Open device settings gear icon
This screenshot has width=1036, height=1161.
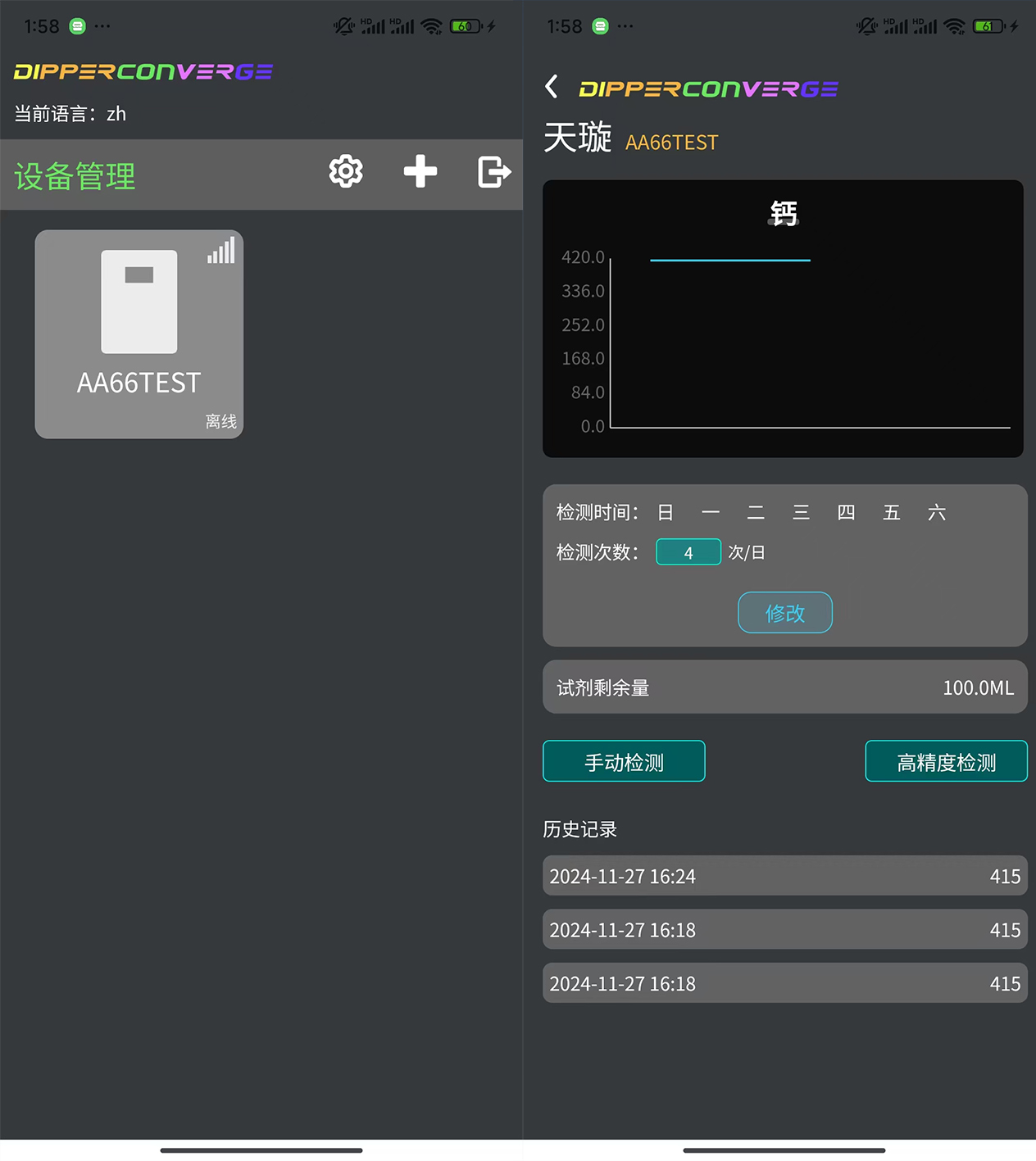click(346, 172)
